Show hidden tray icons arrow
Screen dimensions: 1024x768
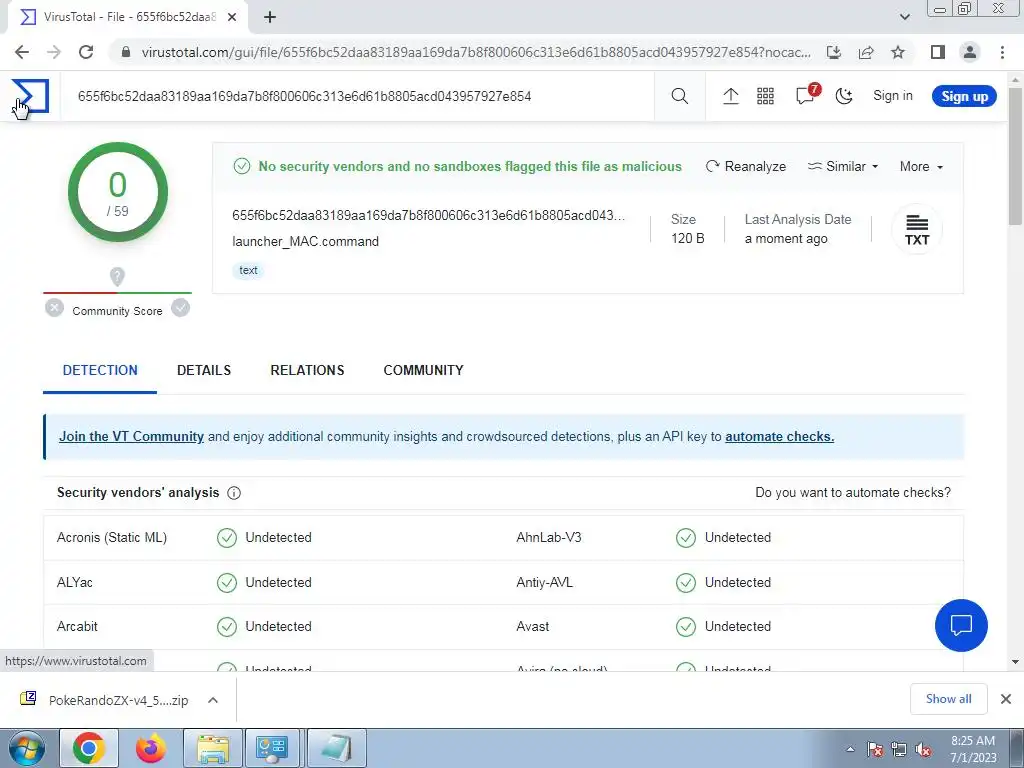click(x=850, y=749)
